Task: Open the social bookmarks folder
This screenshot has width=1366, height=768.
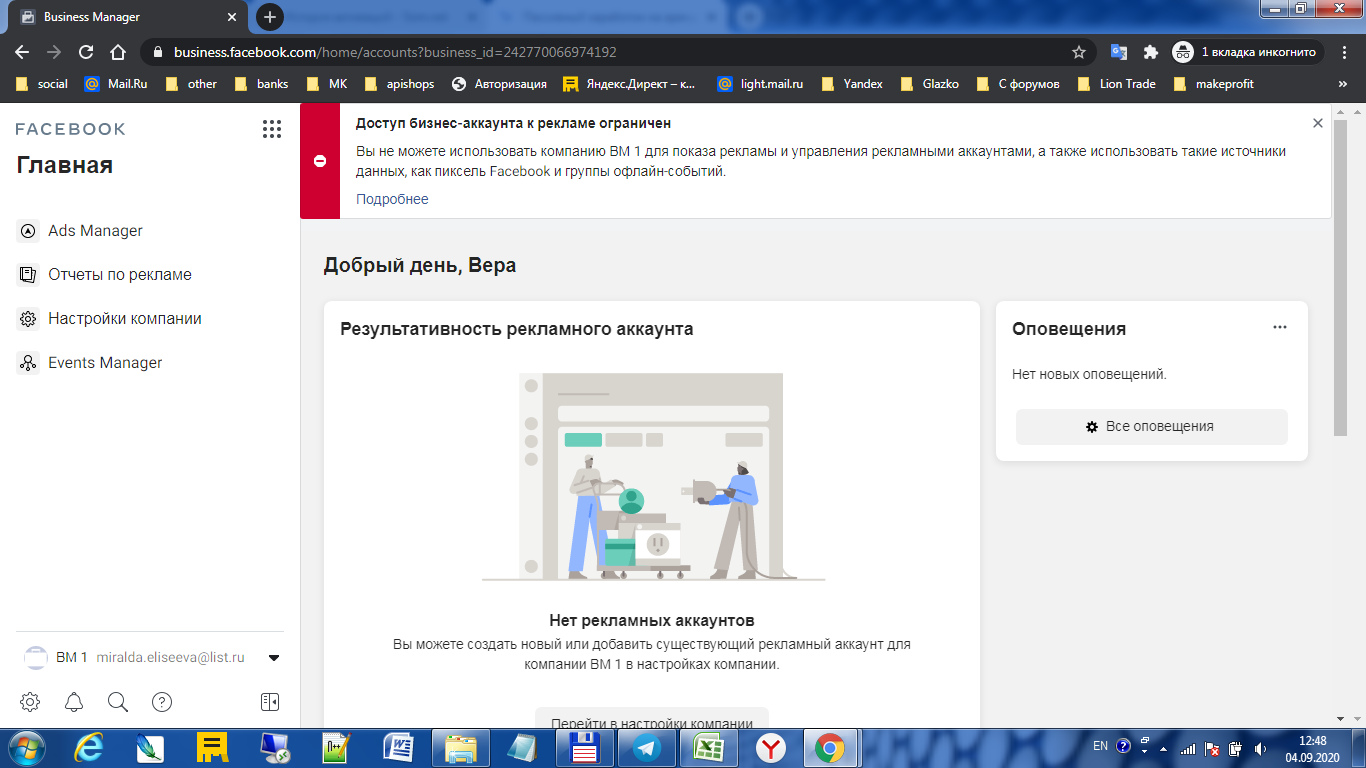Action: (42, 84)
